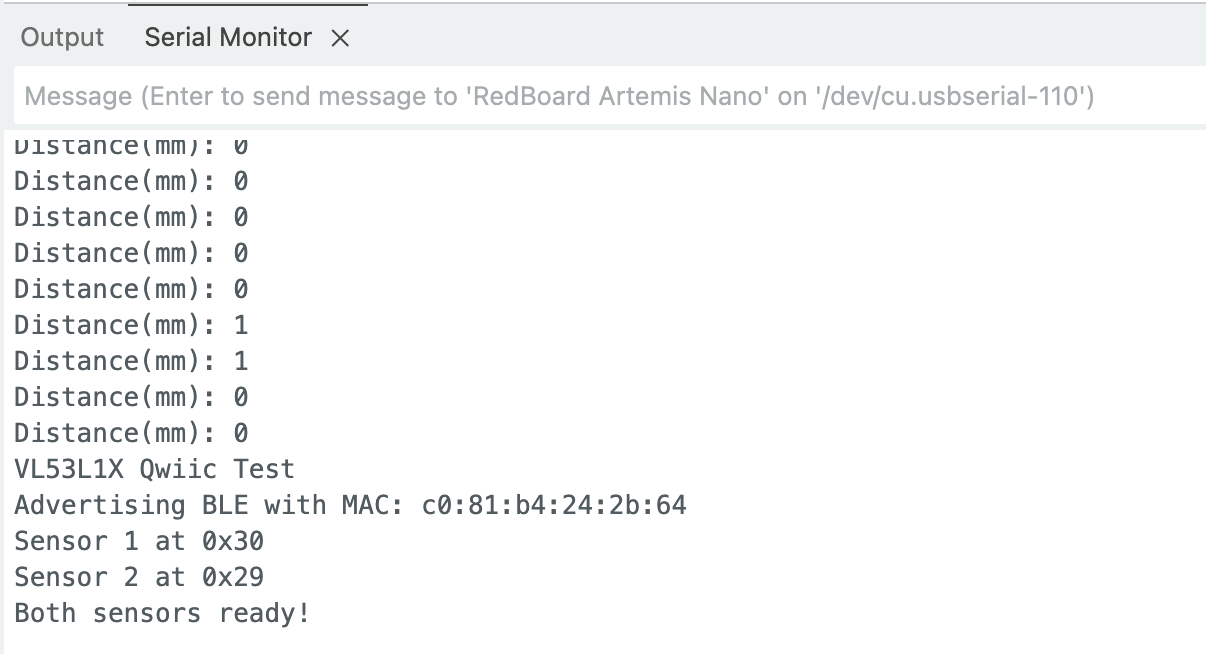Image resolution: width=1206 pixels, height=654 pixels.
Task: Select the 'Both sensors ready!' message
Action: click(x=160, y=612)
